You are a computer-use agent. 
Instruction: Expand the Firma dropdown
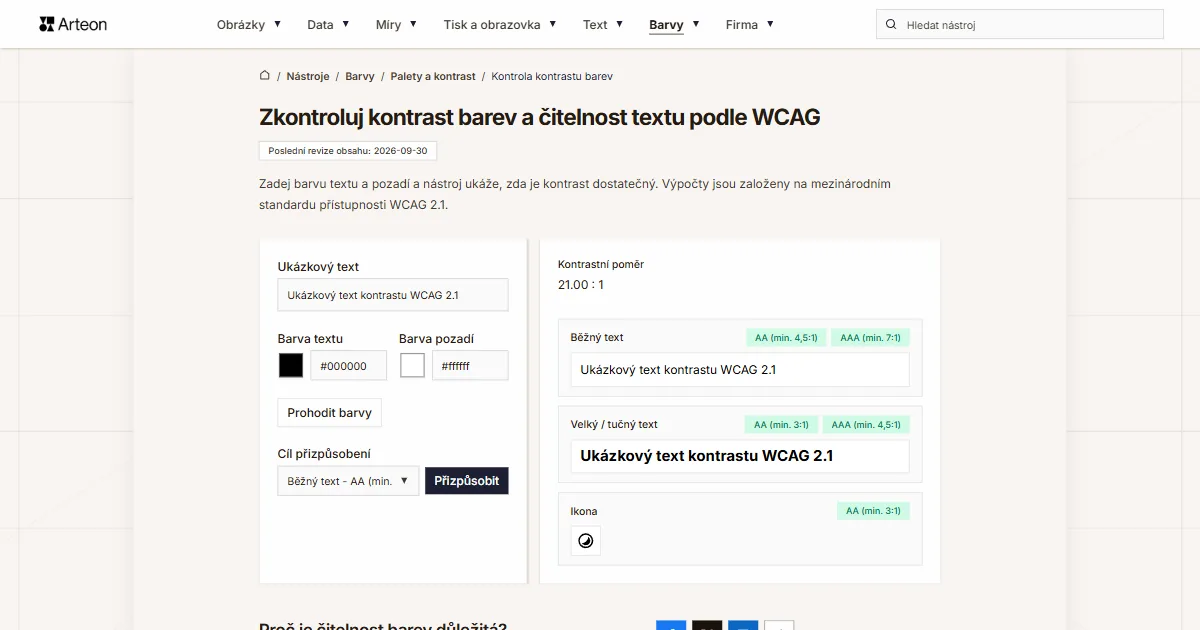(x=750, y=24)
